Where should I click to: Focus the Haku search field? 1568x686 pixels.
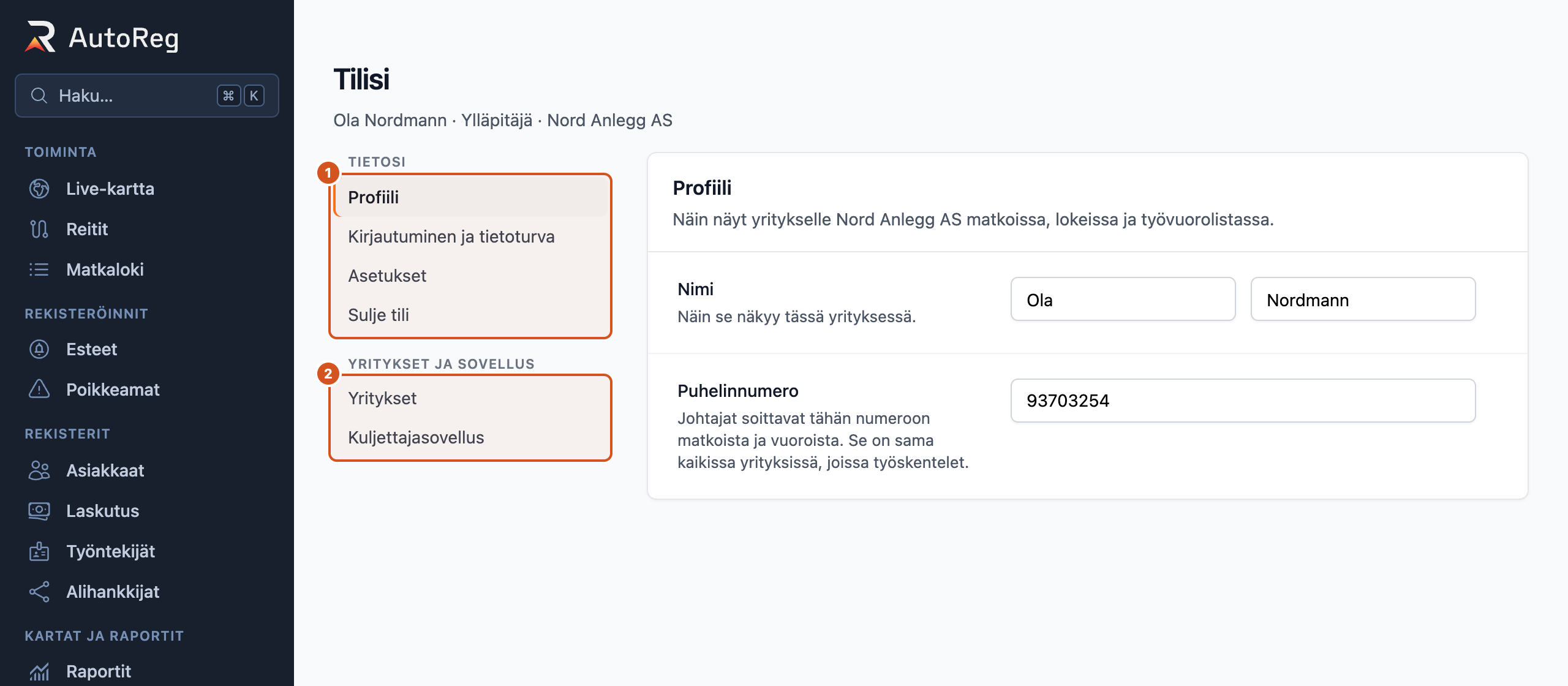147,96
